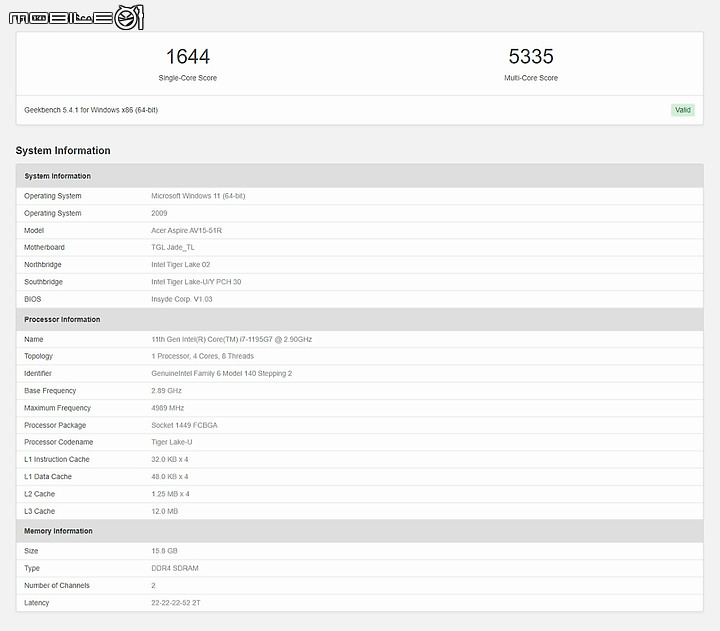Click the Maximum Frequency row label
The width and height of the screenshot is (720, 631).
pos(57,408)
